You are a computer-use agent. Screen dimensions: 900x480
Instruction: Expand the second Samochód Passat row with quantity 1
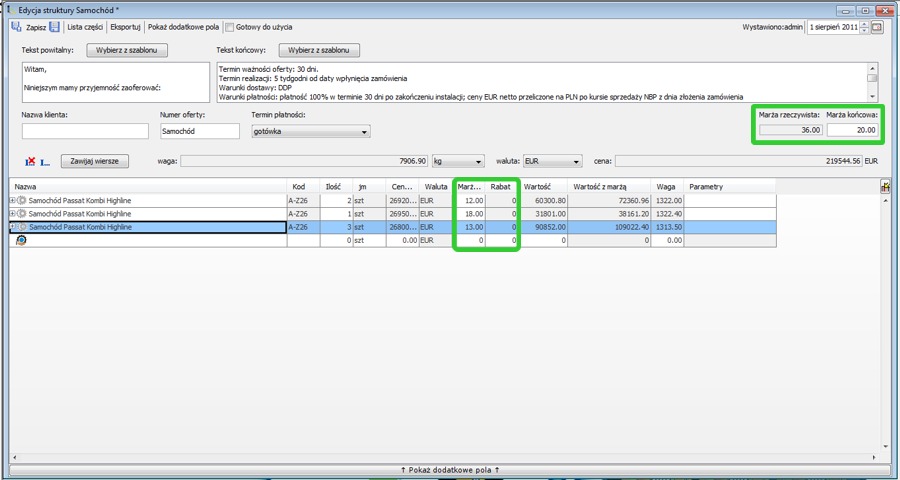[13, 214]
